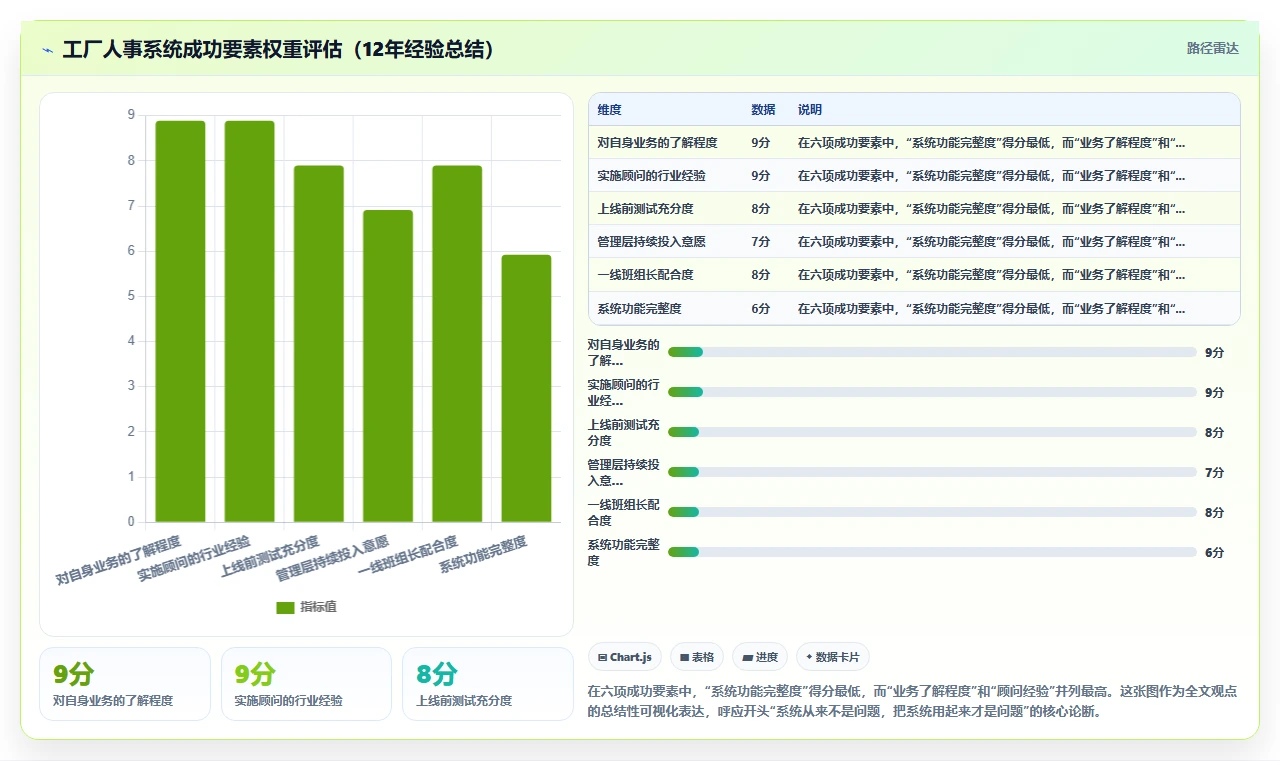Image resolution: width=1280 pixels, height=761 pixels.
Task: Click the 数据 column header
Action: pos(763,110)
